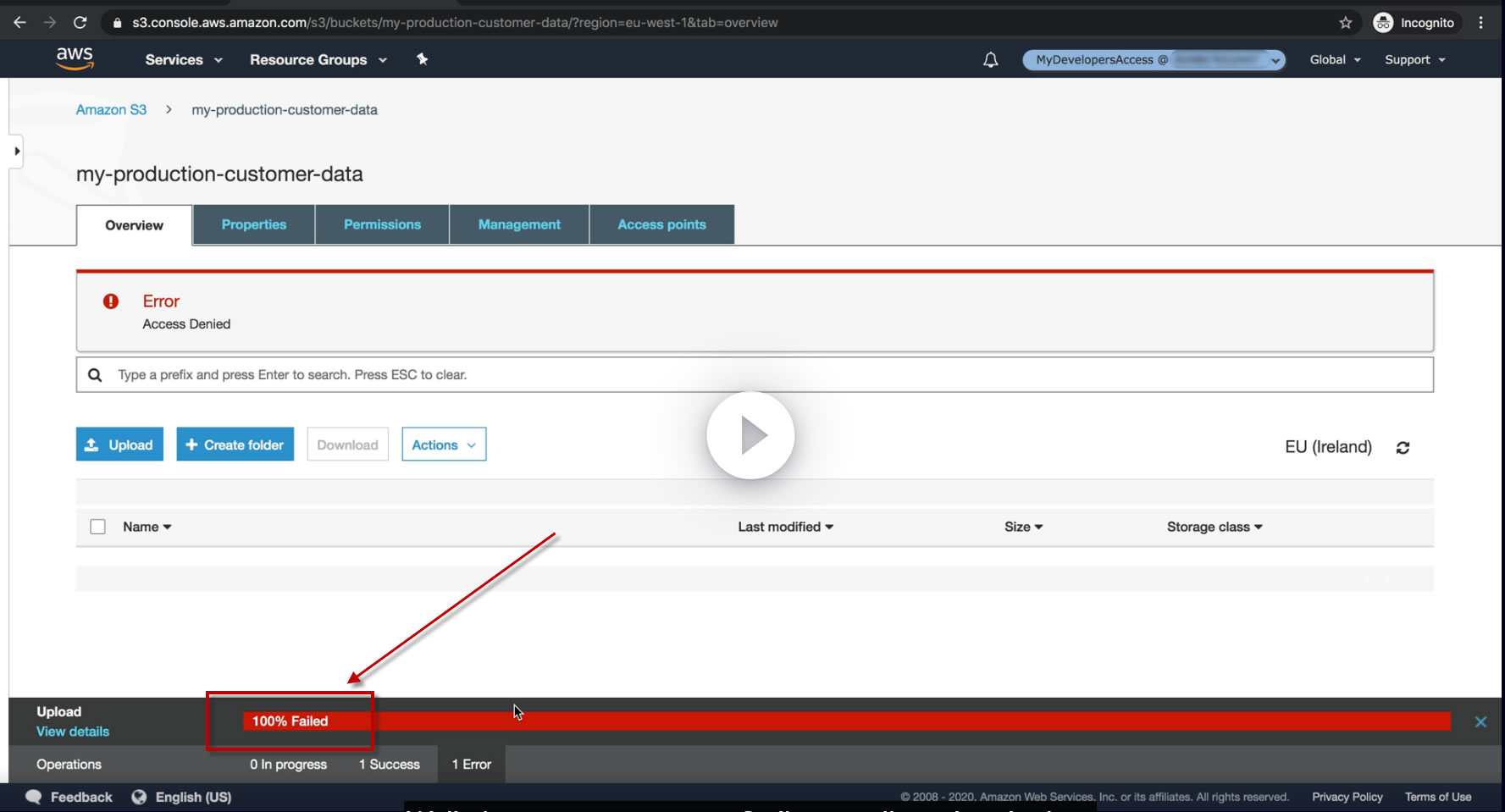The height and width of the screenshot is (812, 1505).
Task: Open the Services dropdown
Action: point(184,60)
